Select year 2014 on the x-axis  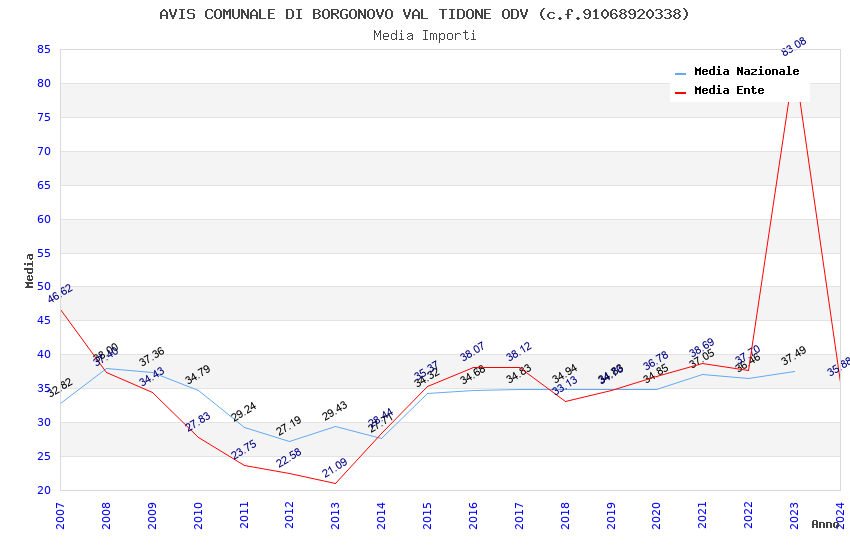(x=382, y=515)
